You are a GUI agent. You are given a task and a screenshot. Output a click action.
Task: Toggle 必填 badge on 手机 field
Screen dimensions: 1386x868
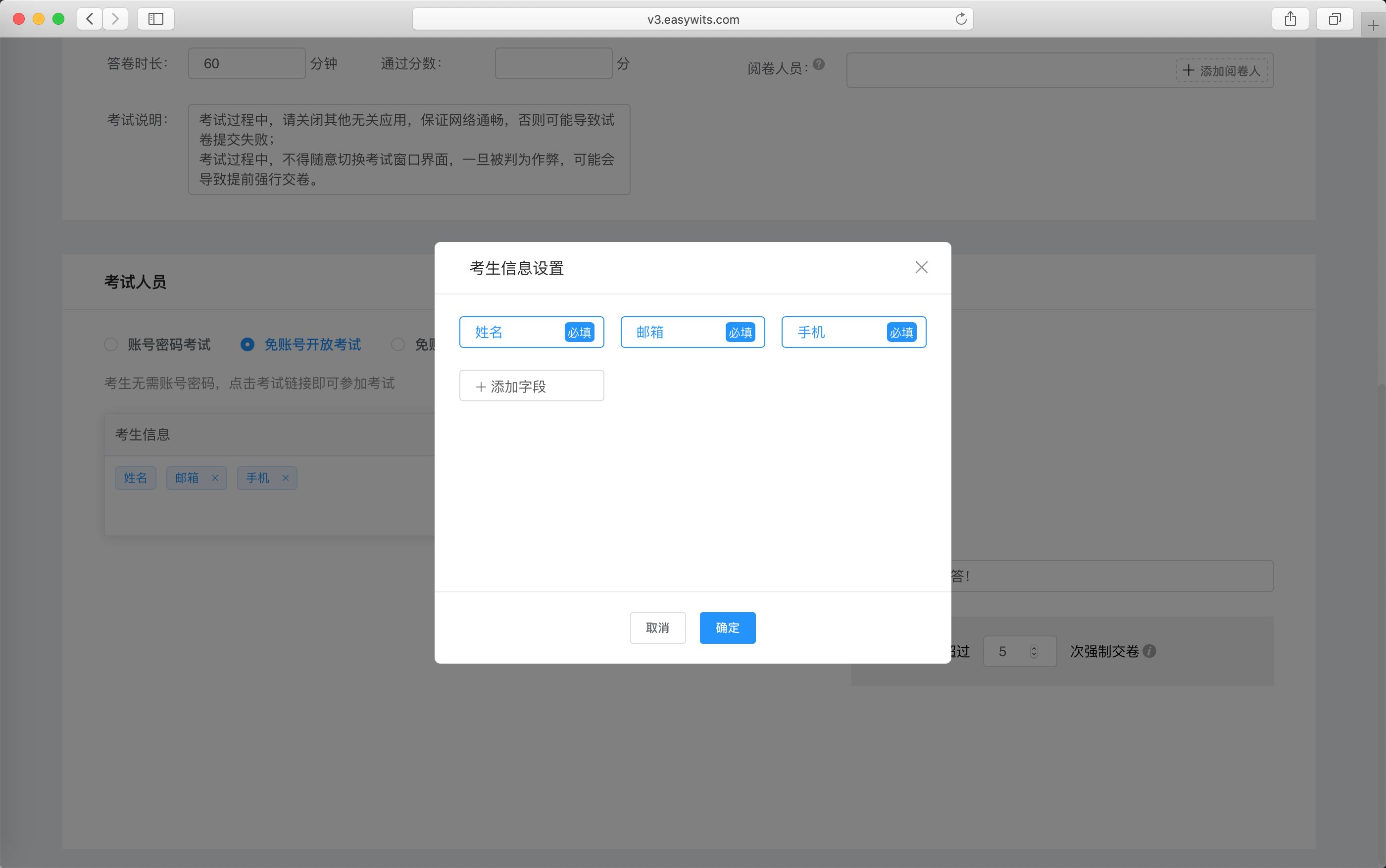[x=901, y=333]
